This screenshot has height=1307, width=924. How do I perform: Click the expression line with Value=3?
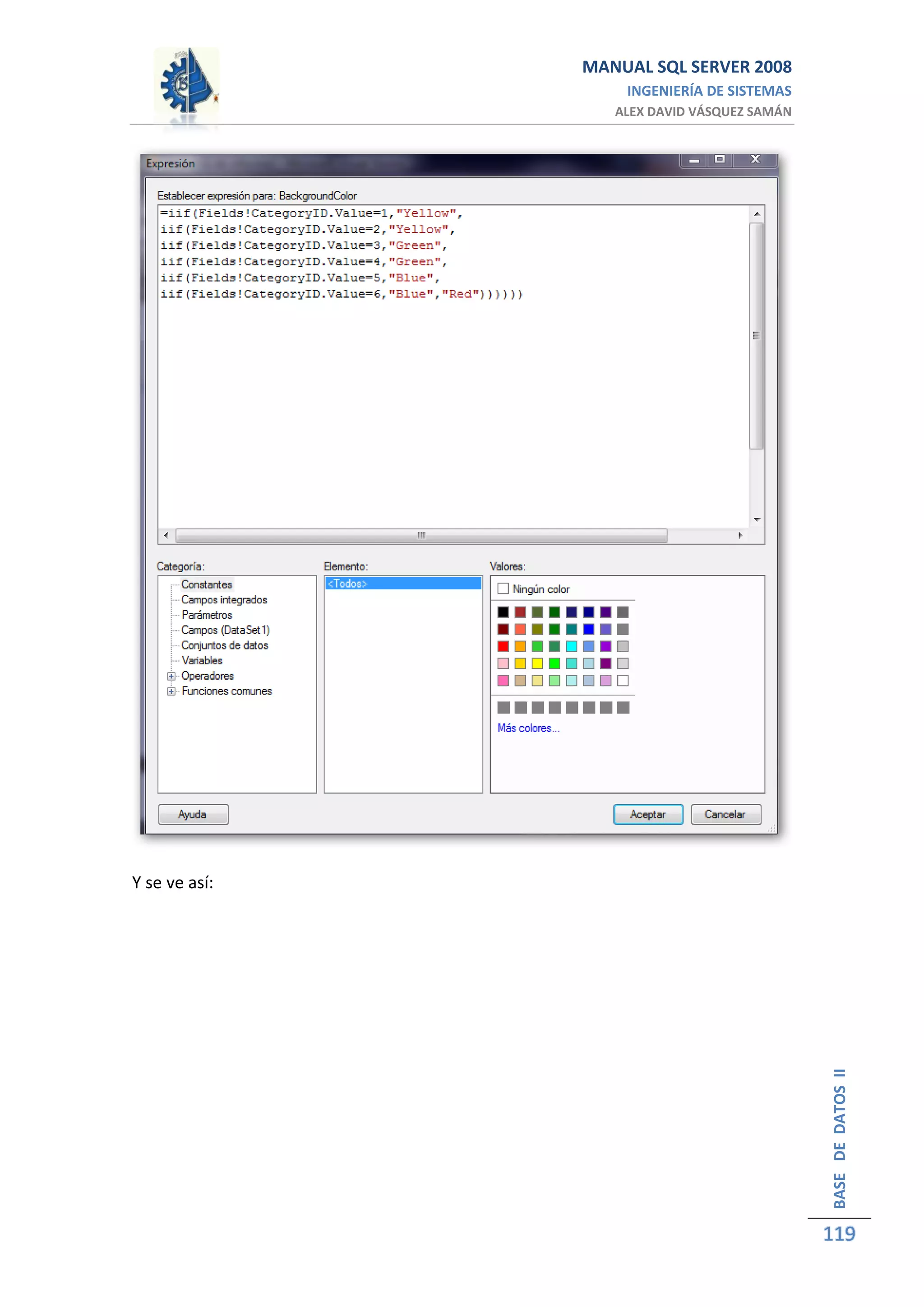coord(304,246)
